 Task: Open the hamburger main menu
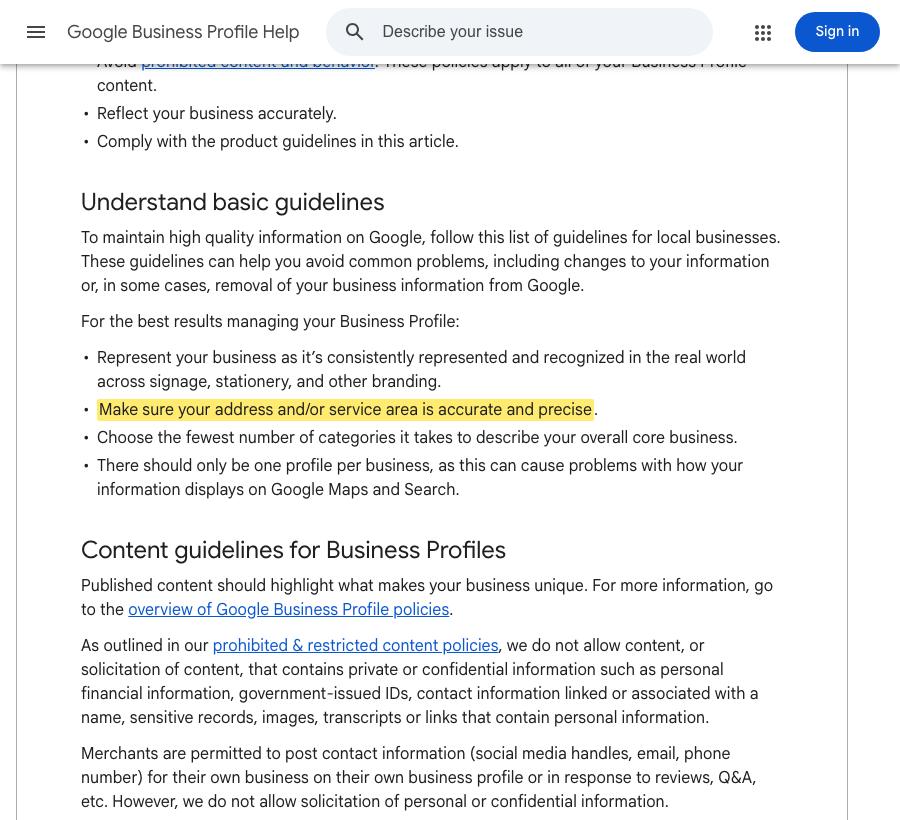[x=36, y=32]
